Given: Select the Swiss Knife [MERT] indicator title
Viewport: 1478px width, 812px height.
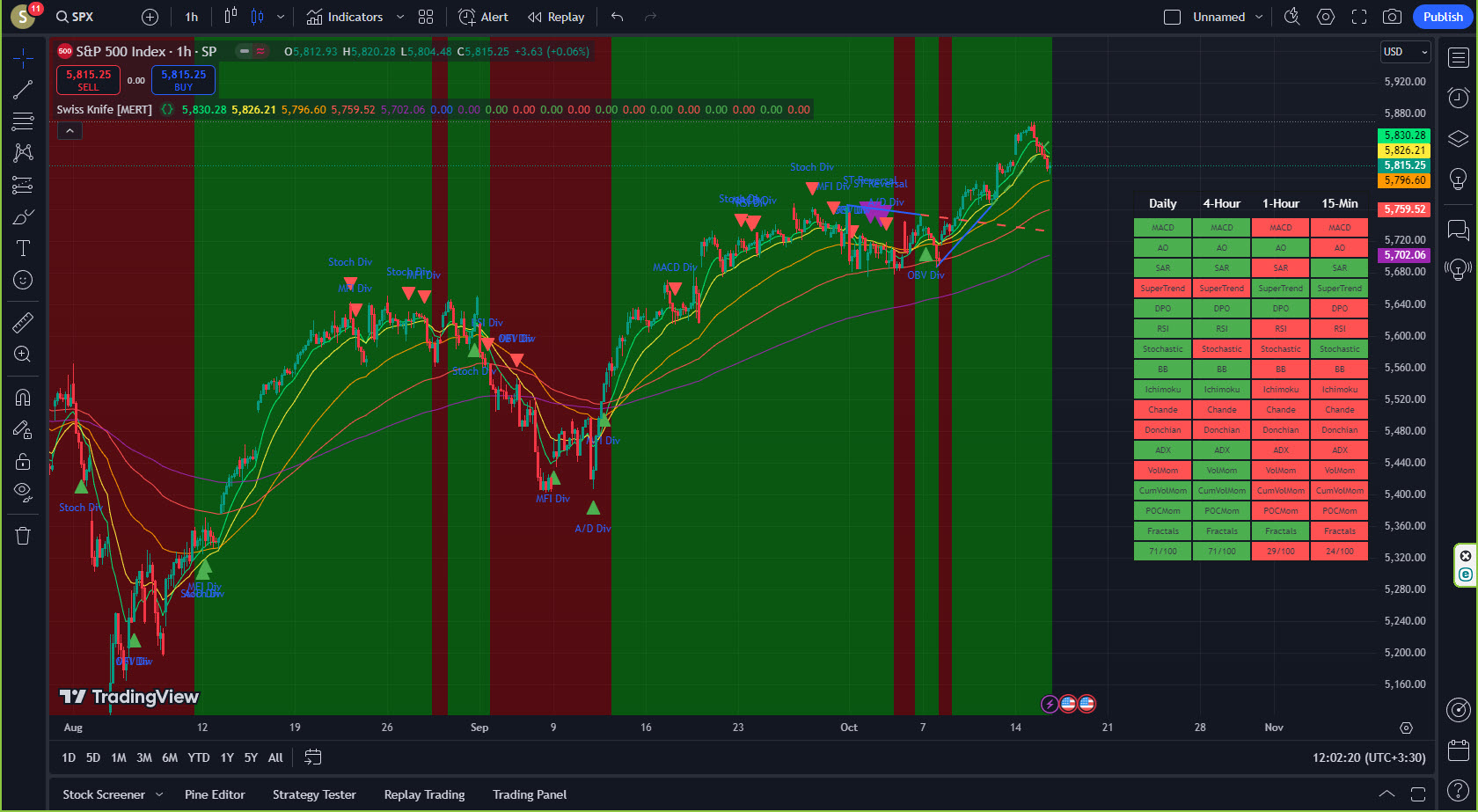Looking at the screenshot, I should point(104,110).
